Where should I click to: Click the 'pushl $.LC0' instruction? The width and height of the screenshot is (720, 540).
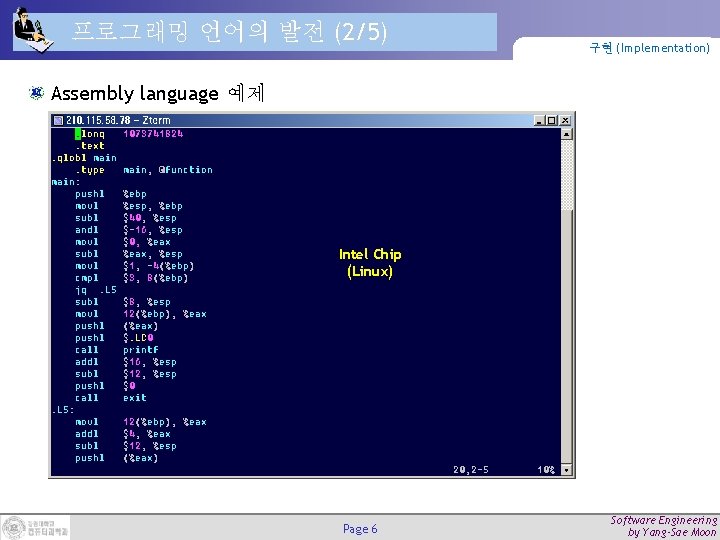[x=114, y=338]
